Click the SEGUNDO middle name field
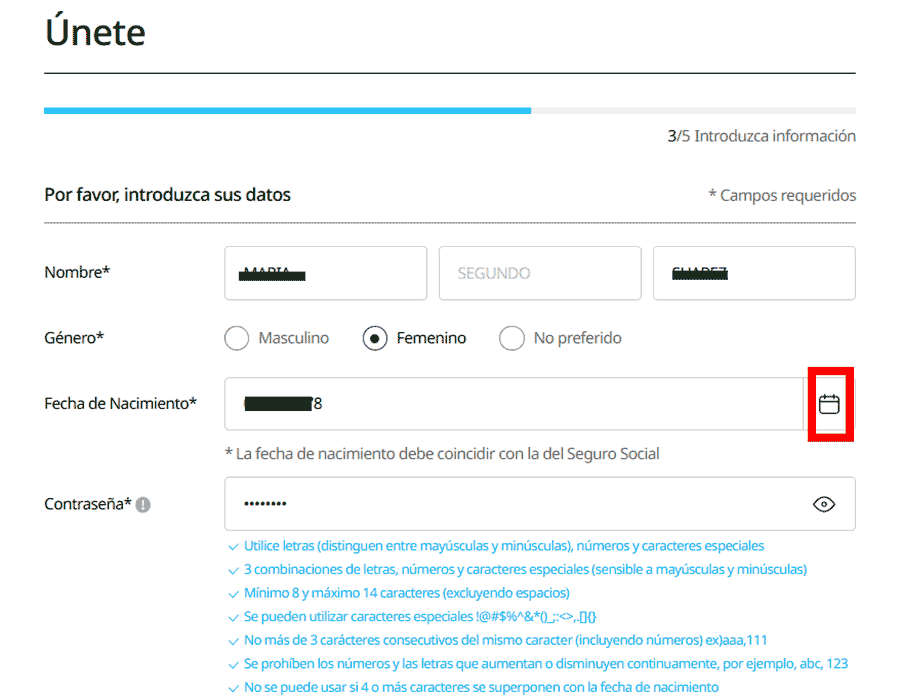Screen dimensions: 900x698 click(x=540, y=272)
